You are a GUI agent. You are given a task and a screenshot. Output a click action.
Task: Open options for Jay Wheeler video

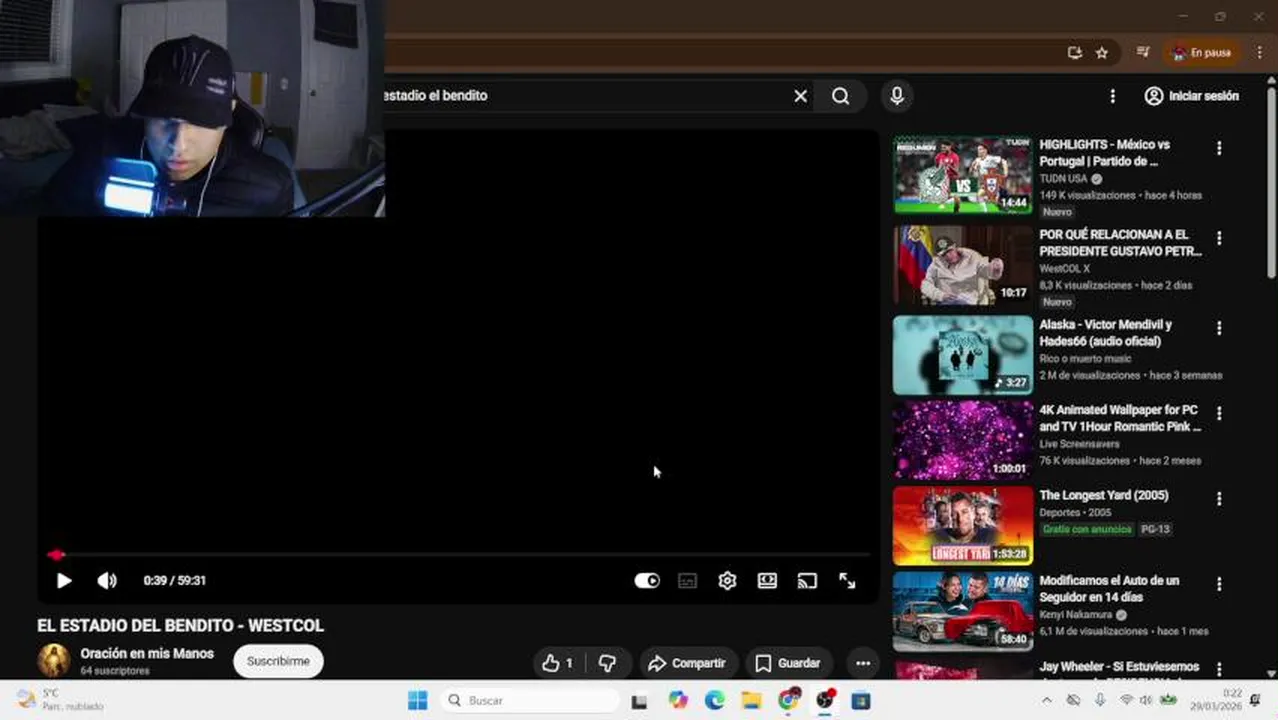[x=1218, y=668]
